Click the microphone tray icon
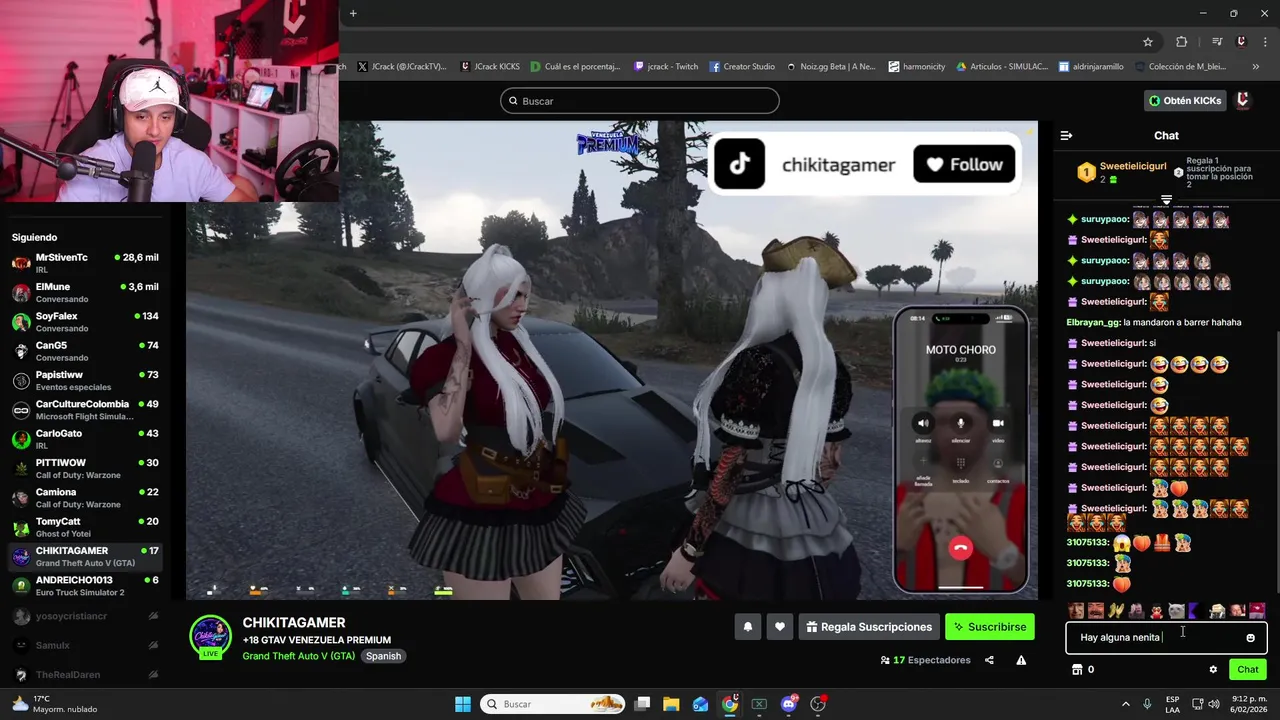 [x=1147, y=704]
